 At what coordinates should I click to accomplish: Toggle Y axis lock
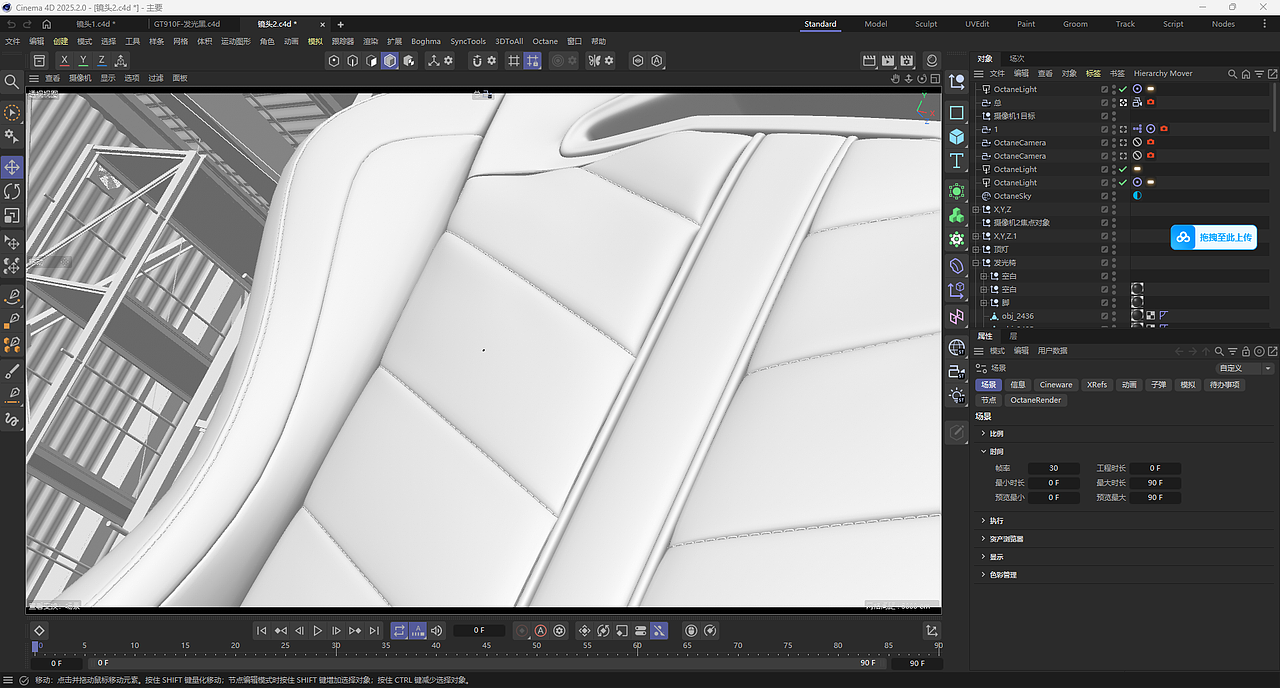83,61
